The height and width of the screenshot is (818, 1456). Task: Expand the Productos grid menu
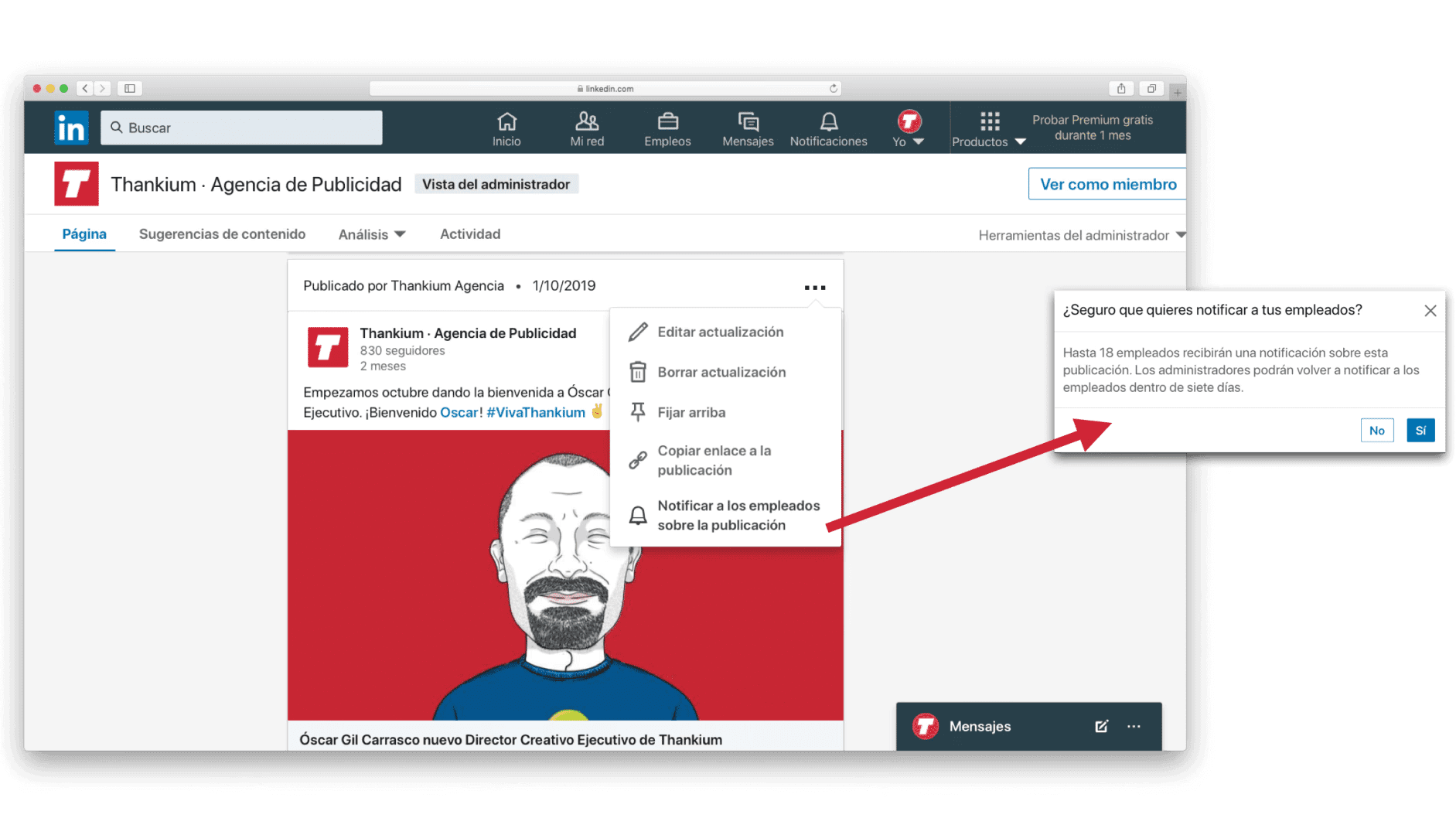coord(989,129)
